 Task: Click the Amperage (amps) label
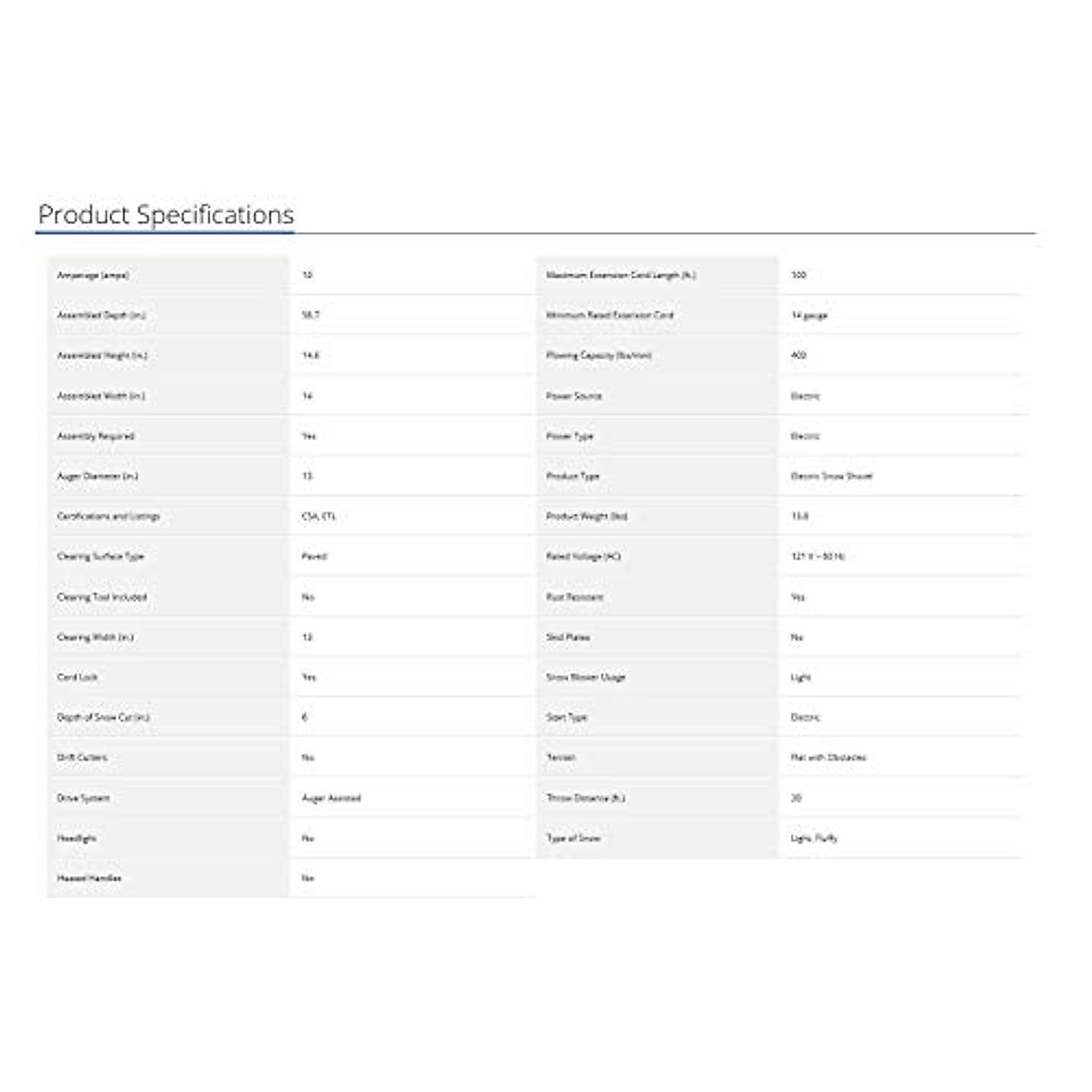[93, 275]
